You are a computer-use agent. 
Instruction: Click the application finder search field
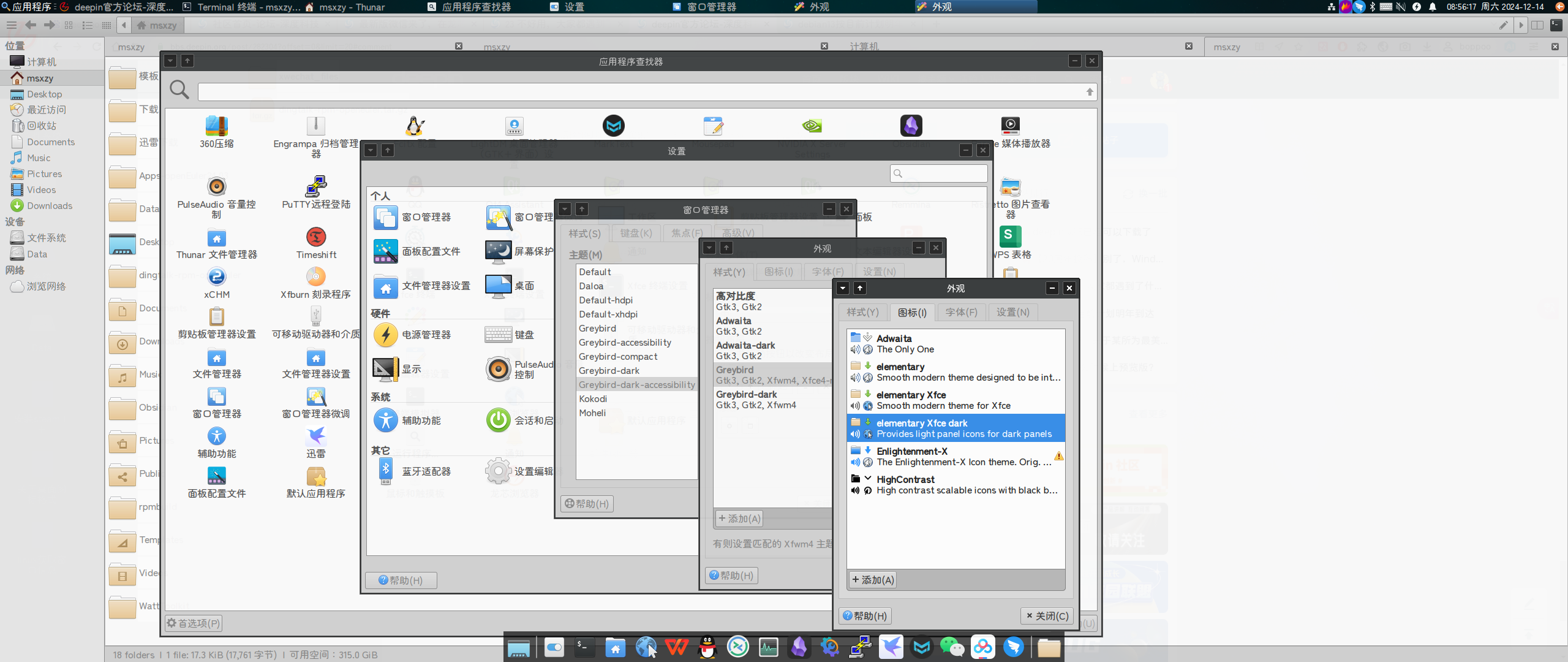point(647,92)
